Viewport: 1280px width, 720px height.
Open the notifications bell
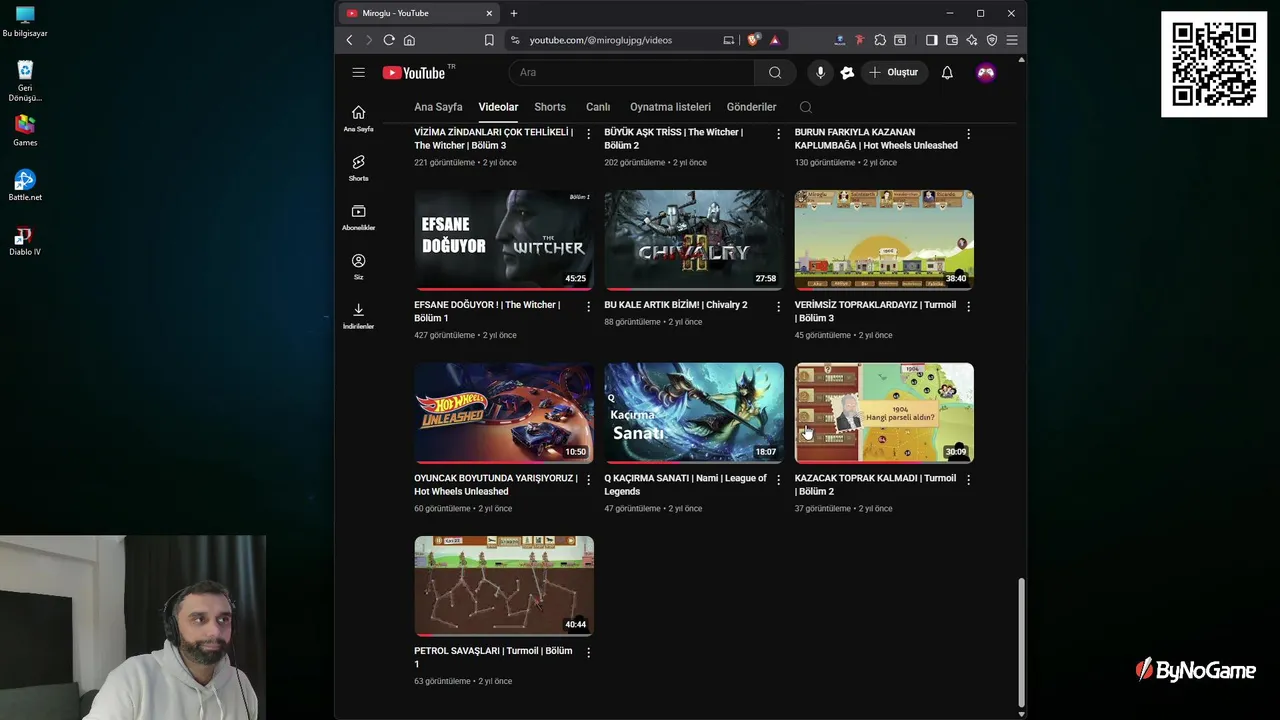tap(947, 72)
